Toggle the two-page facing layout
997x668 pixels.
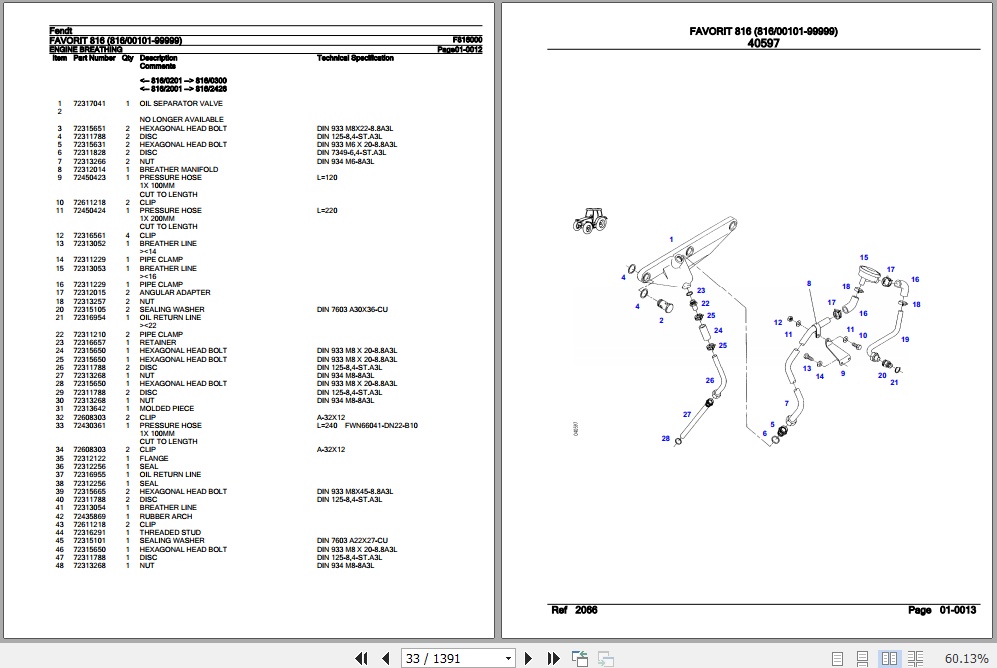889,658
